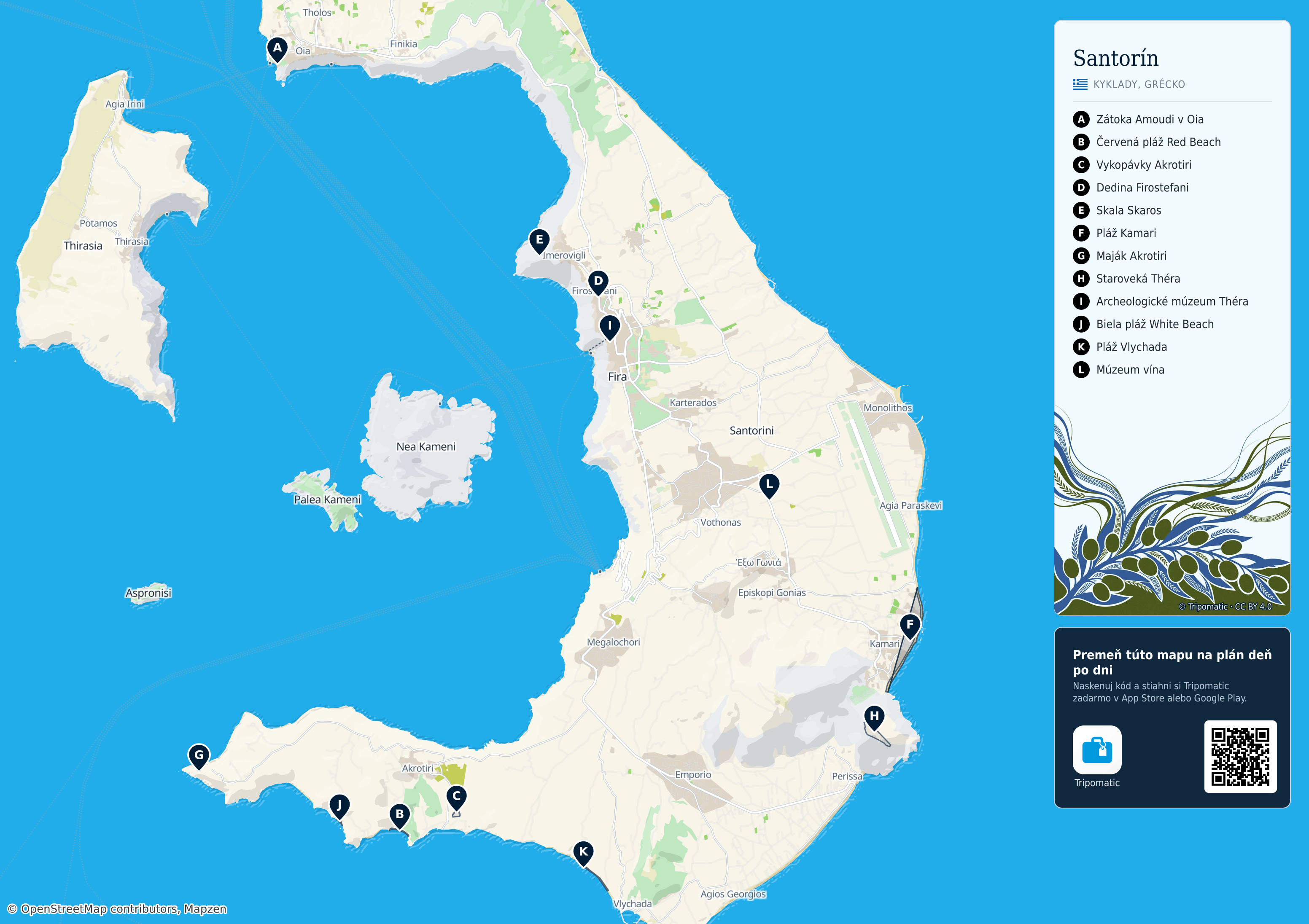This screenshot has height=924, width=1309.
Task: Click legend badge E beside Skala Skaros
Action: point(1081,210)
